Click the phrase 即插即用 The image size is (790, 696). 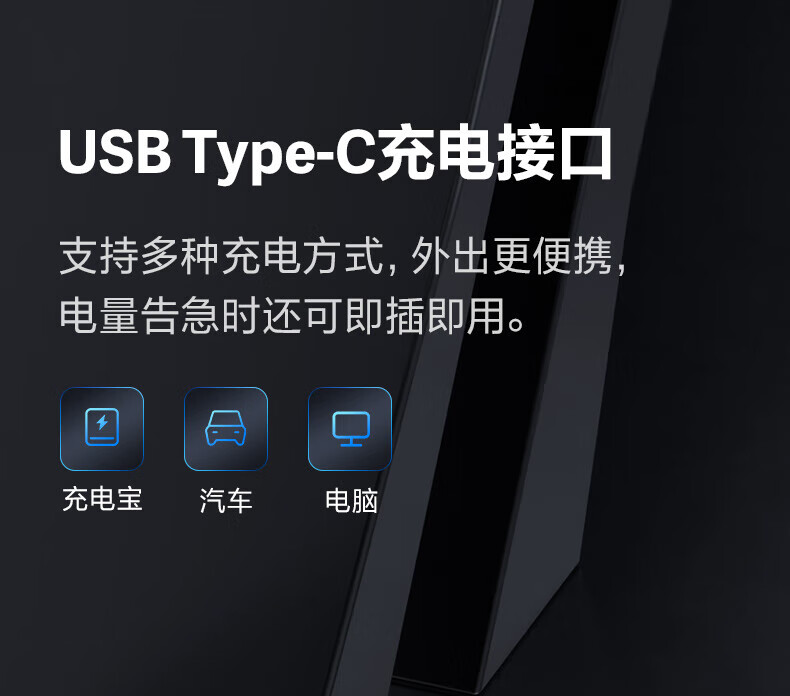click(x=426, y=315)
